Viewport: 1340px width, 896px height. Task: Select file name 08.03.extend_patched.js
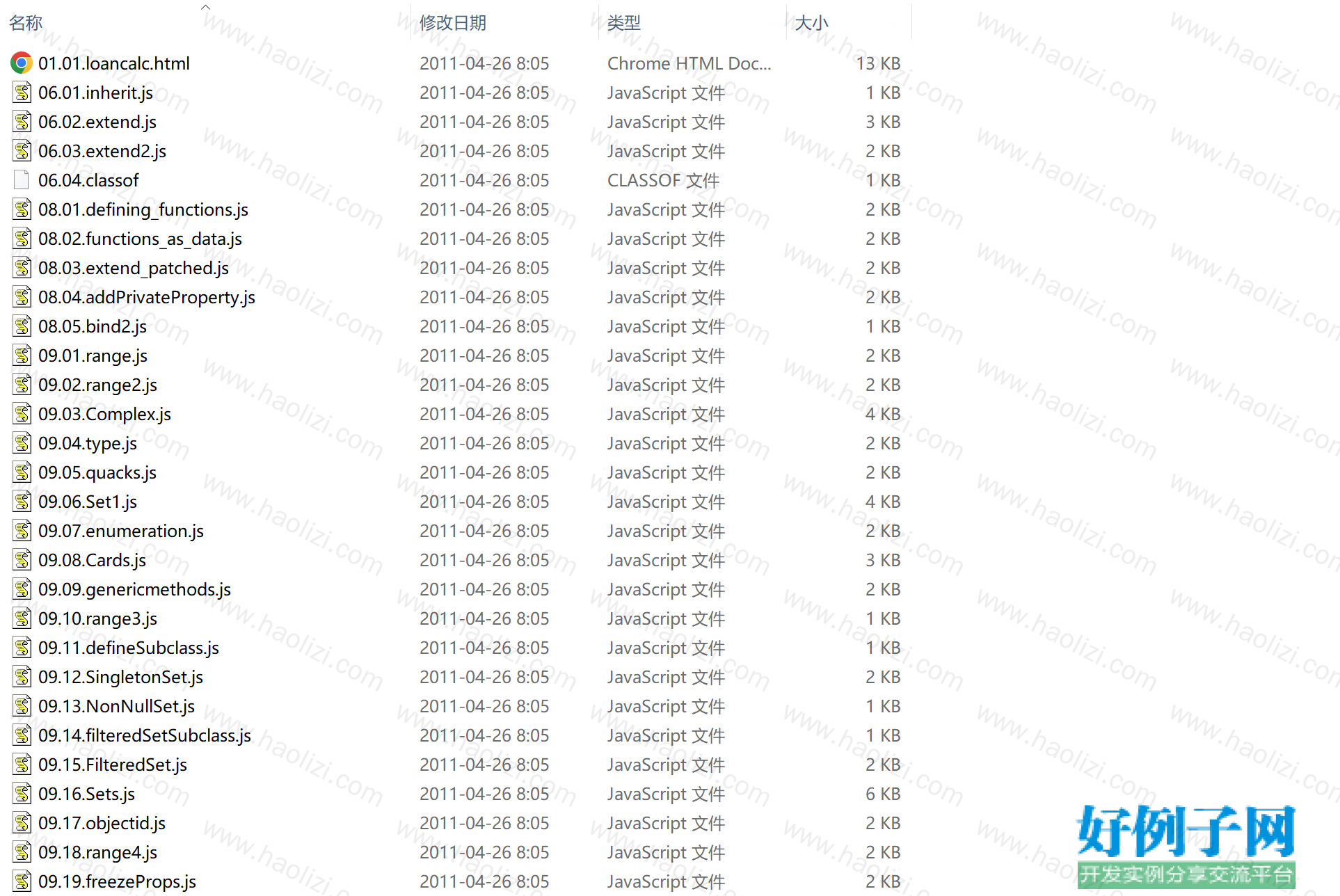coord(134,268)
